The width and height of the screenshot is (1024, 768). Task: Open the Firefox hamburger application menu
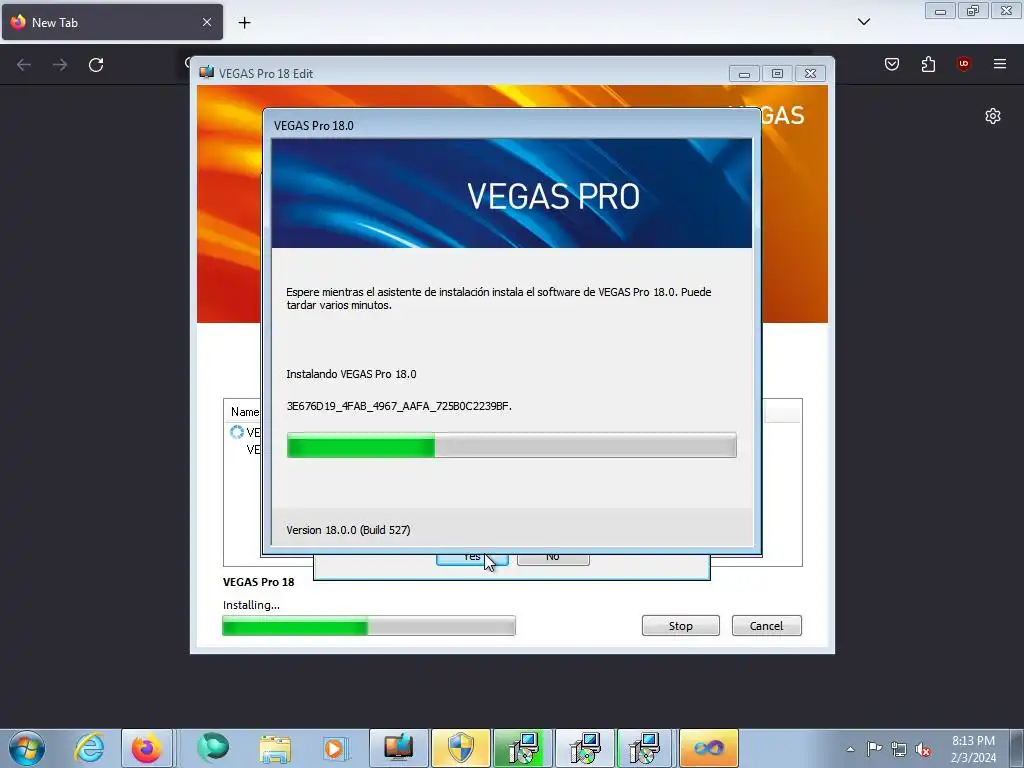click(x=1000, y=64)
